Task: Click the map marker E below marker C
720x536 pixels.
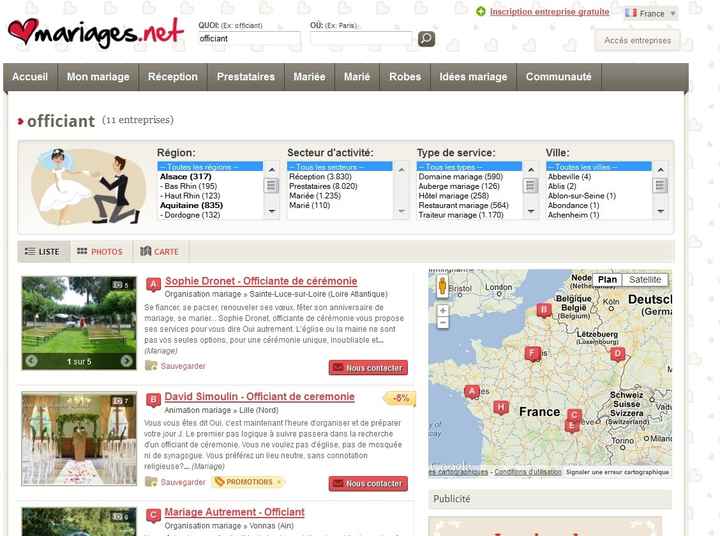Action: click(572, 427)
